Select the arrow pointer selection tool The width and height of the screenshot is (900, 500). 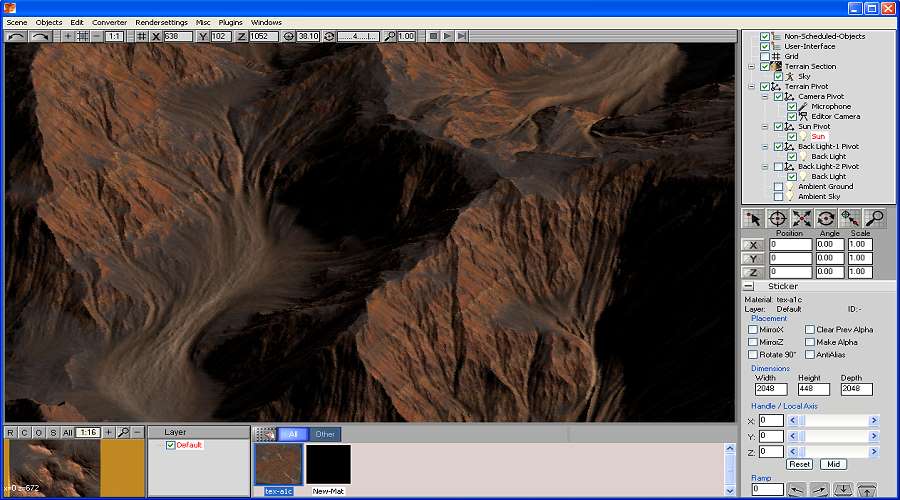pyautogui.click(x=754, y=218)
